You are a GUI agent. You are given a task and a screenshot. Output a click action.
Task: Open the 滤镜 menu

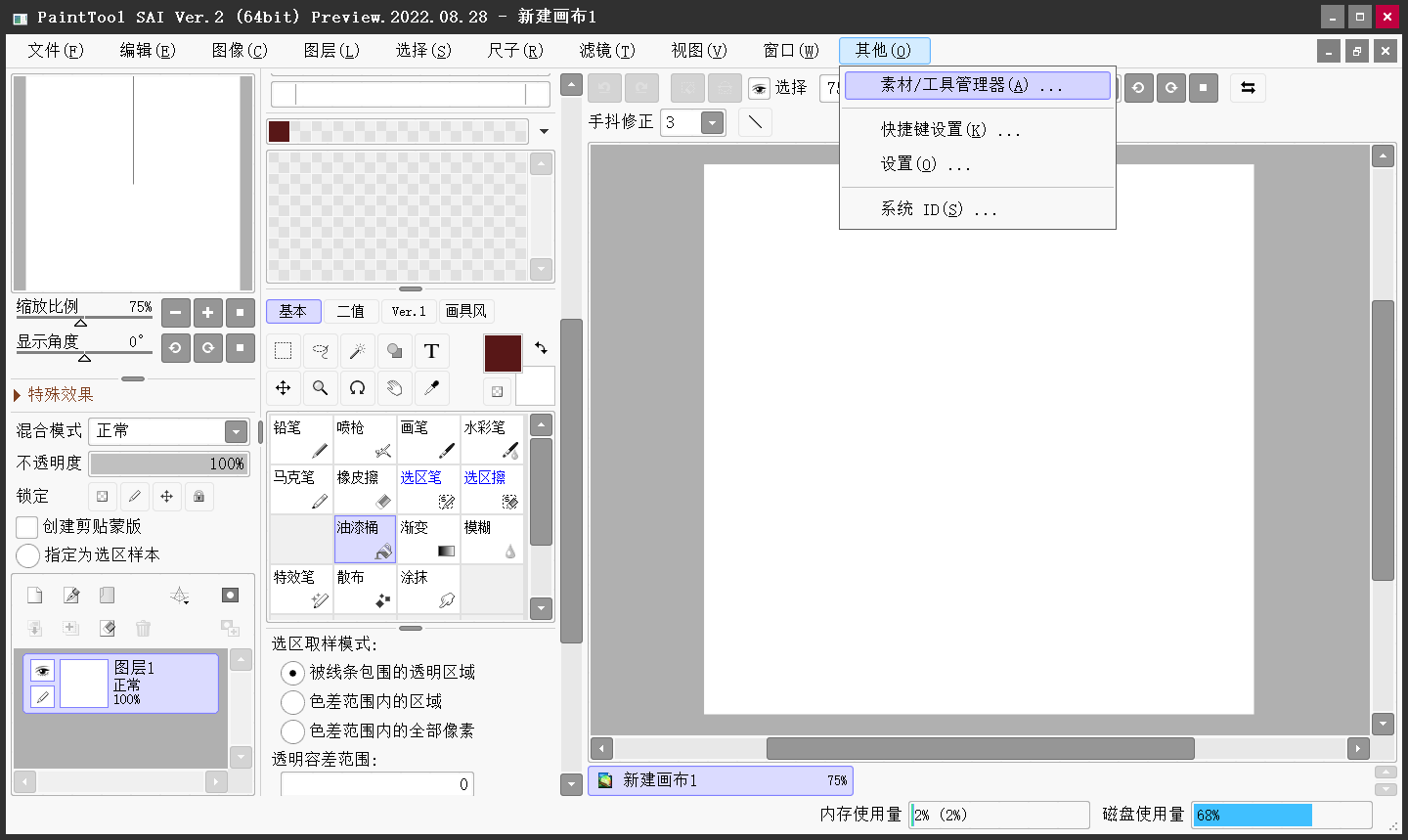click(607, 50)
